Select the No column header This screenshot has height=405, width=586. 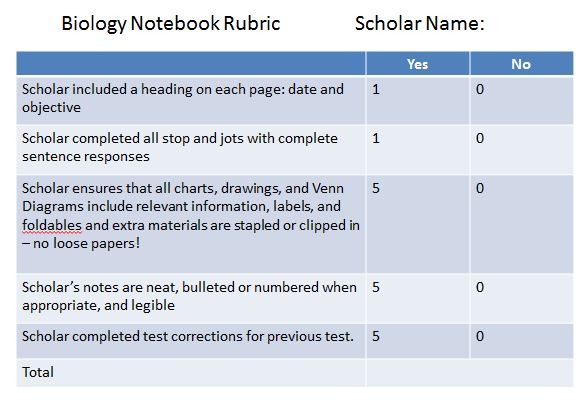coord(521,64)
